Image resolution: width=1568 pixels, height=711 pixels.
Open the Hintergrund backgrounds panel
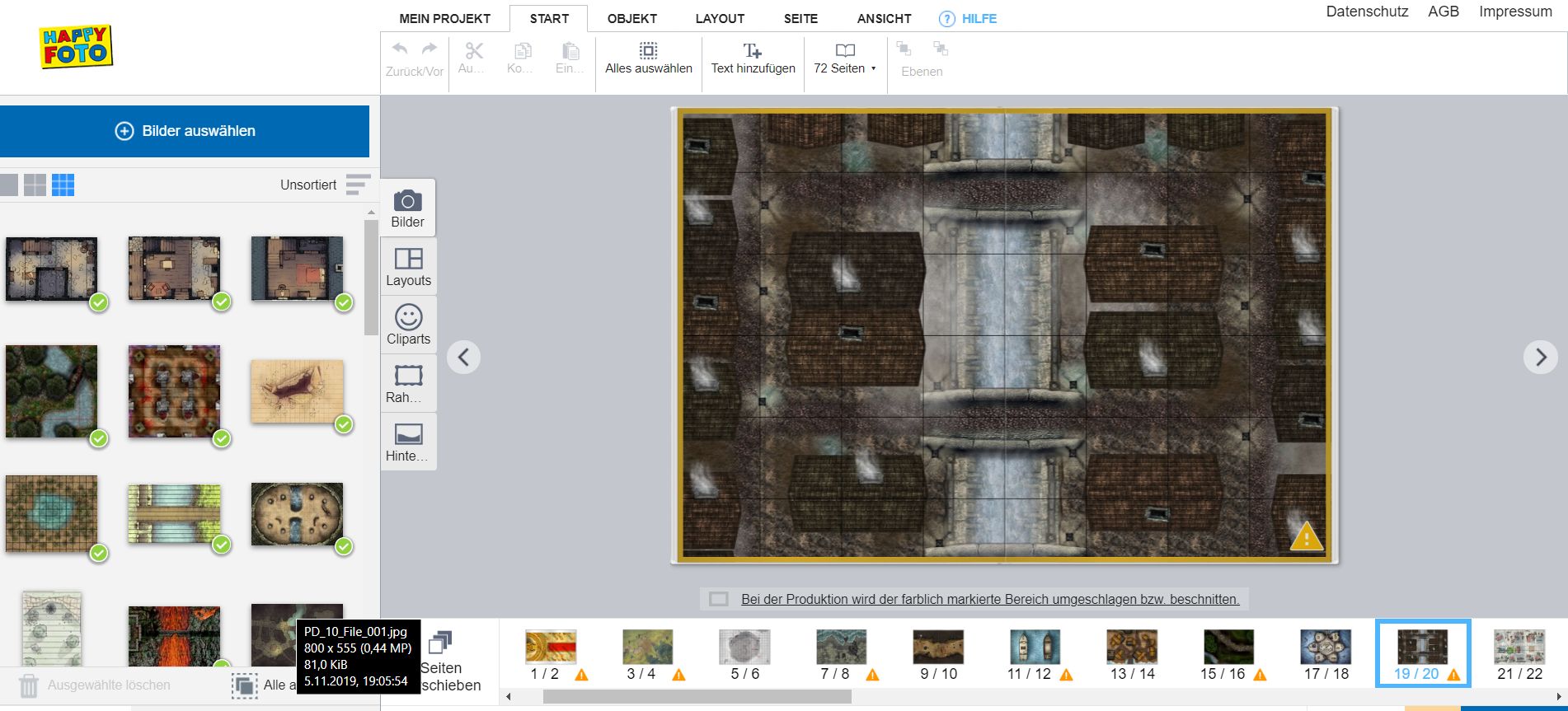(x=408, y=442)
